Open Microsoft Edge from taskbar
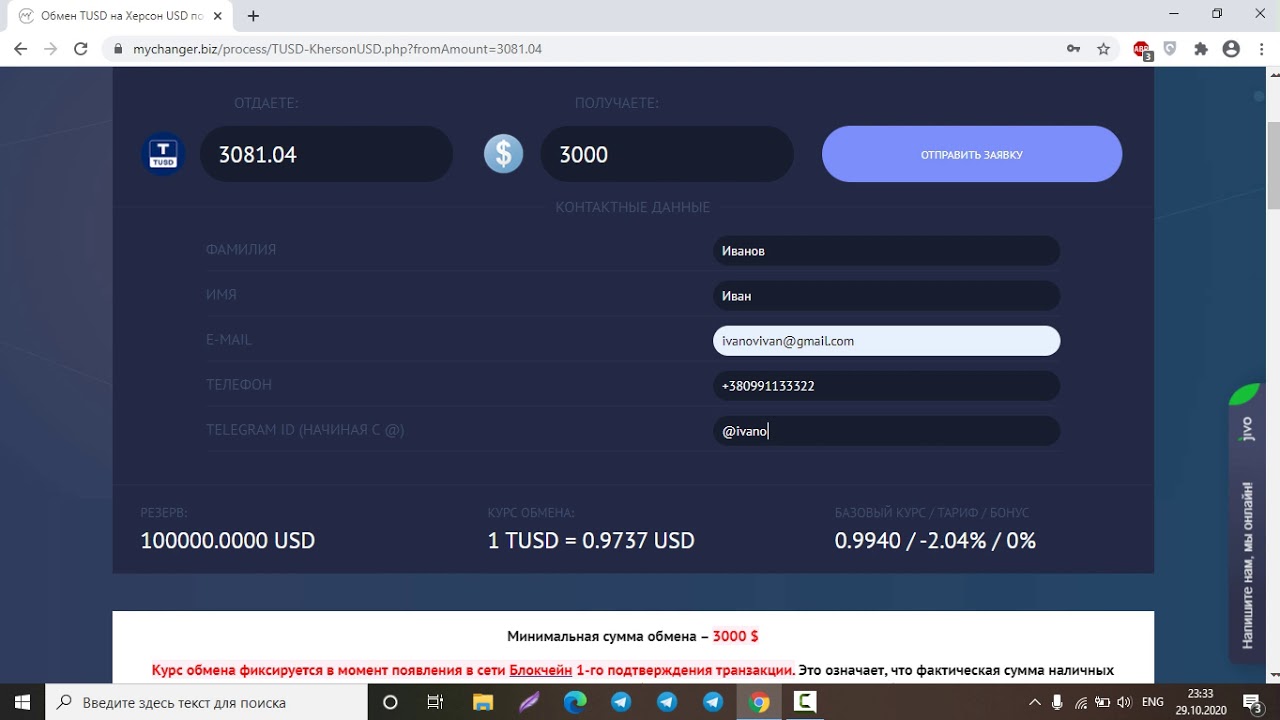 (x=574, y=702)
